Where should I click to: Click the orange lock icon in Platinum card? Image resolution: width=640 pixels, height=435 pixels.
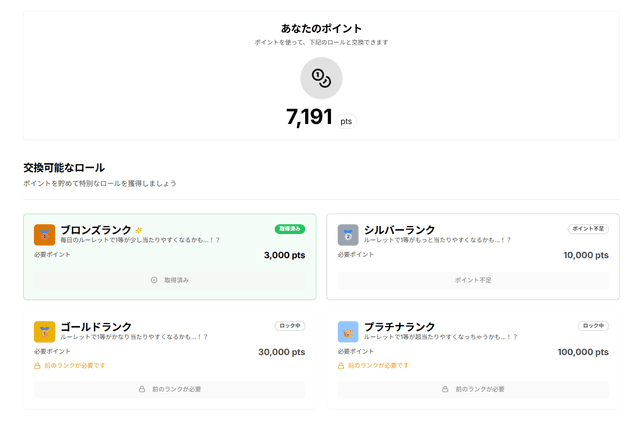pos(341,366)
